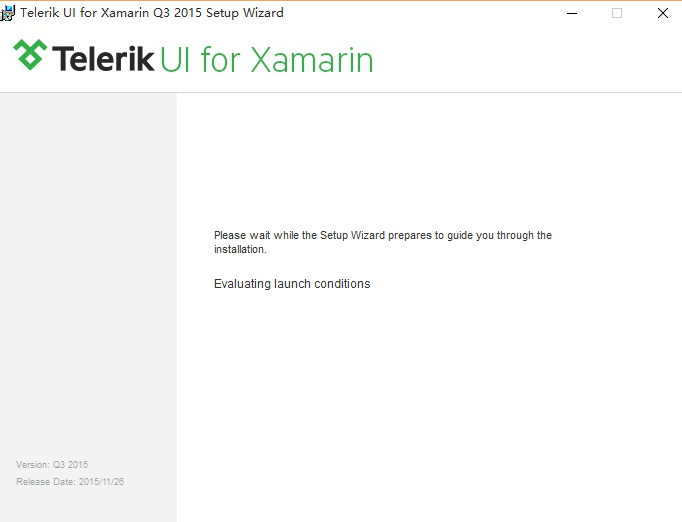Viewport: 682px width, 522px height.
Task: Click 'Setup Wizard' in the title bar text
Action: click(246, 13)
